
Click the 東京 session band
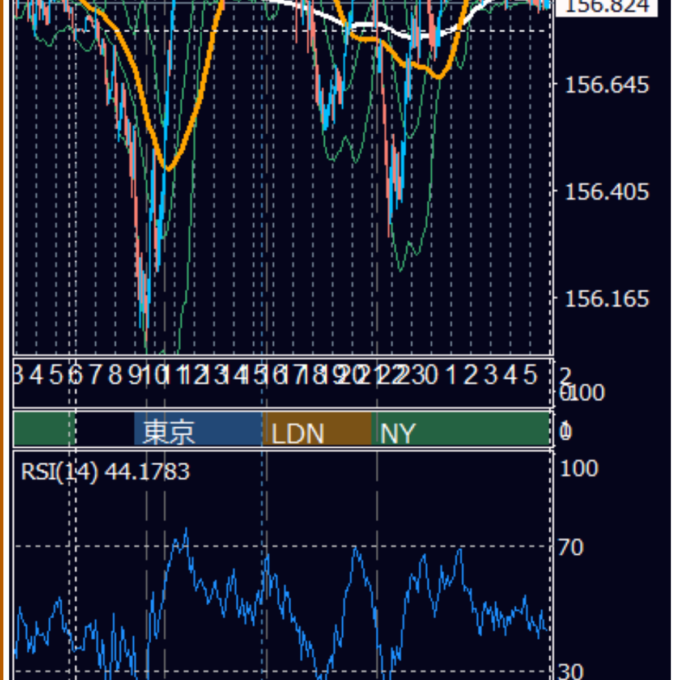(x=198, y=429)
